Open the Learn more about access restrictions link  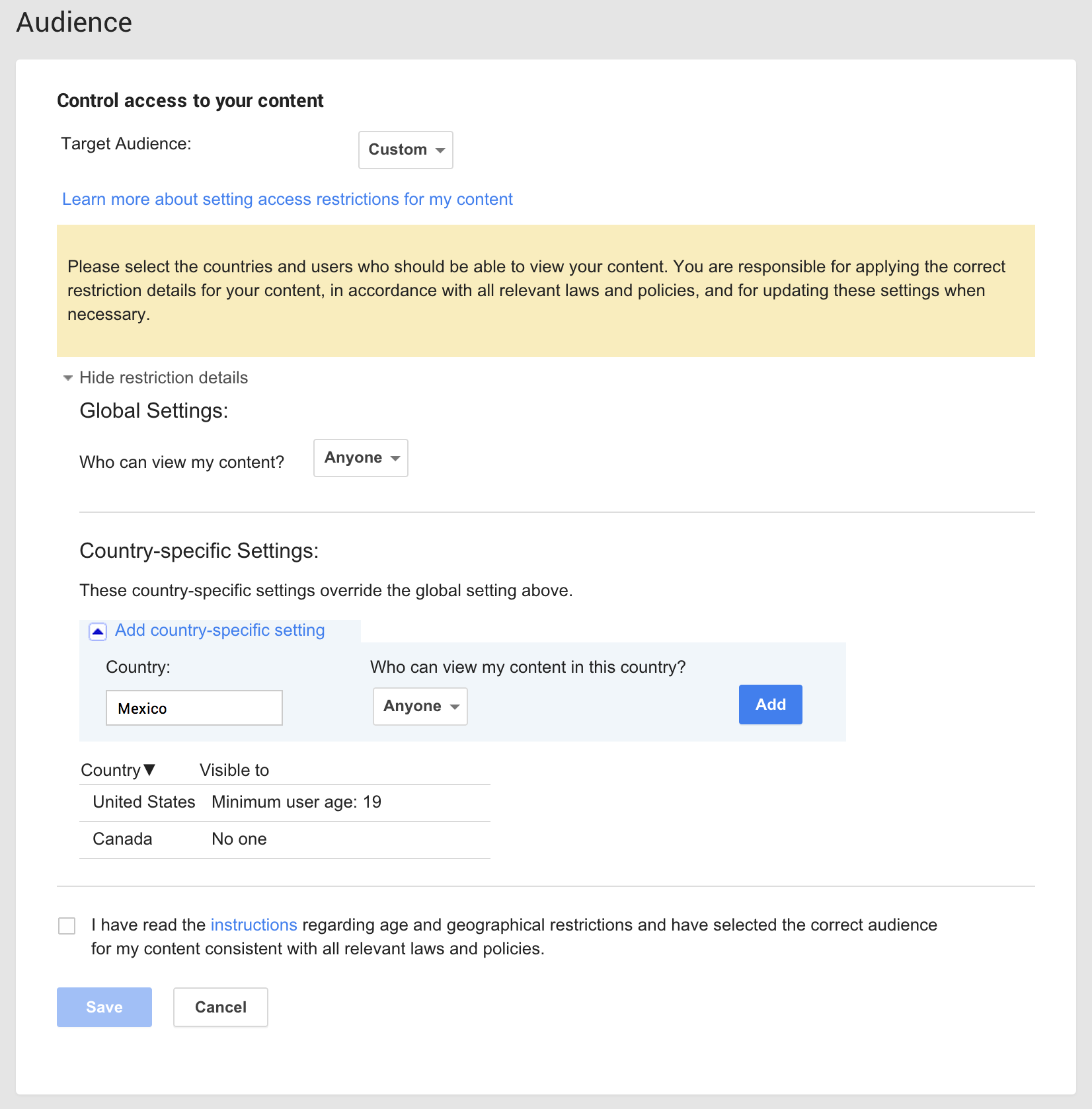287,200
